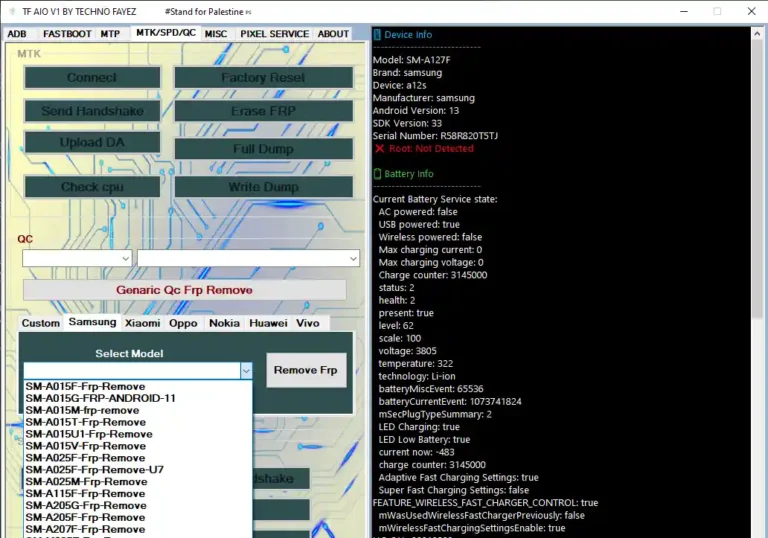Open the PIXEL SERVICE tab
Image resolution: width=768 pixels, height=538 pixels.
coord(274,34)
